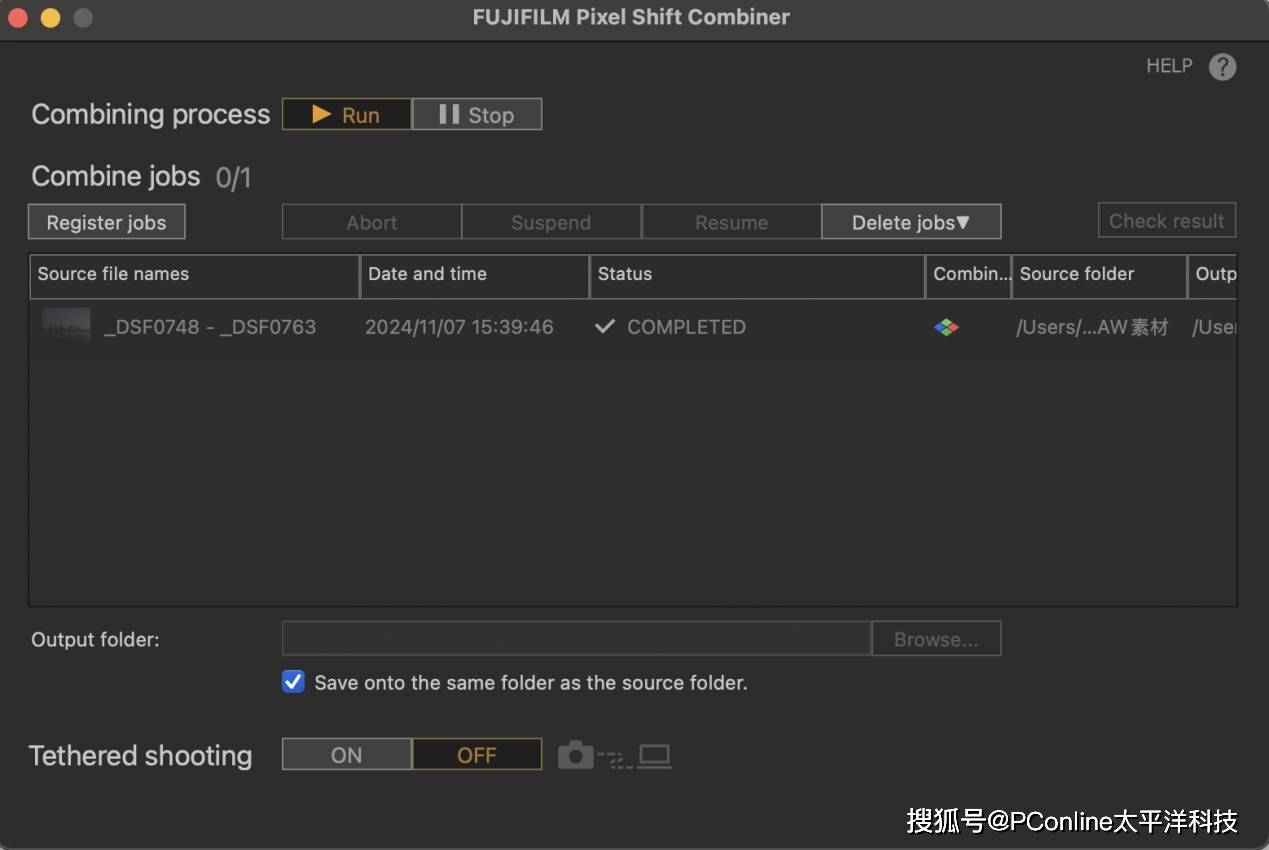Select the _DSF0748 job thumbnail
The image size is (1269, 850).
66,326
